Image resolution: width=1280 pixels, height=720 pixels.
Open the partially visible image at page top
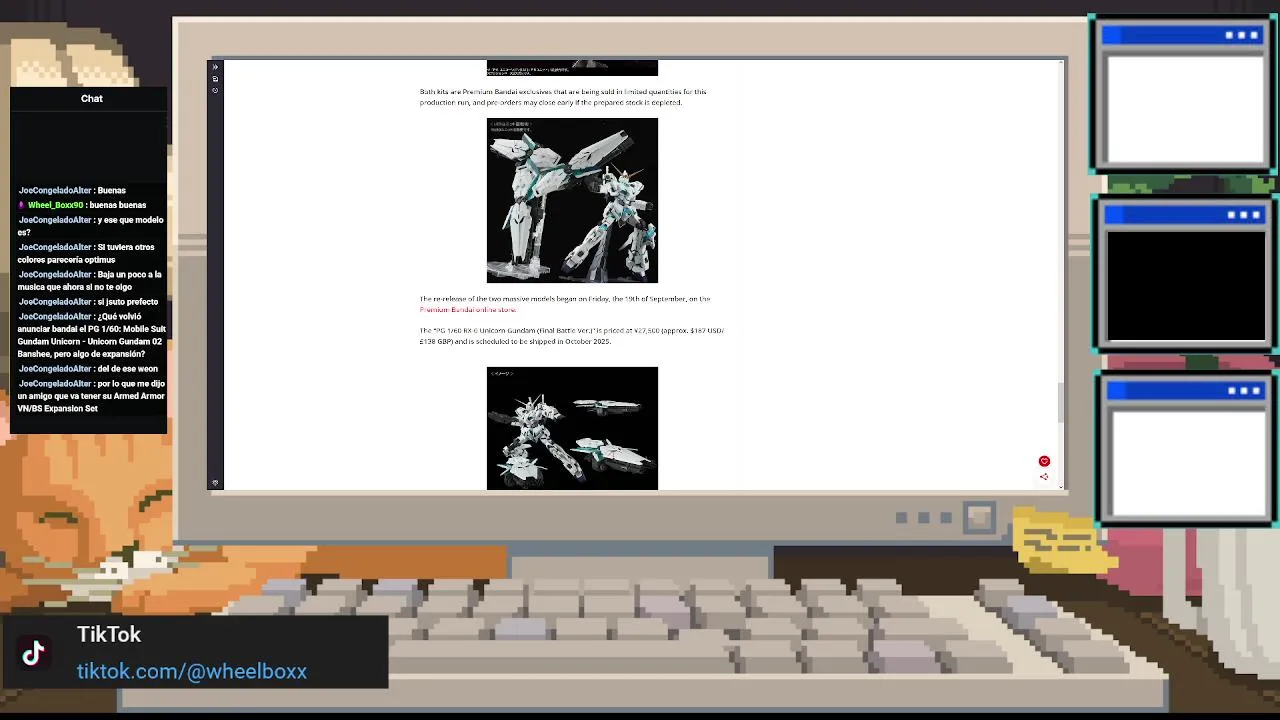click(x=572, y=68)
